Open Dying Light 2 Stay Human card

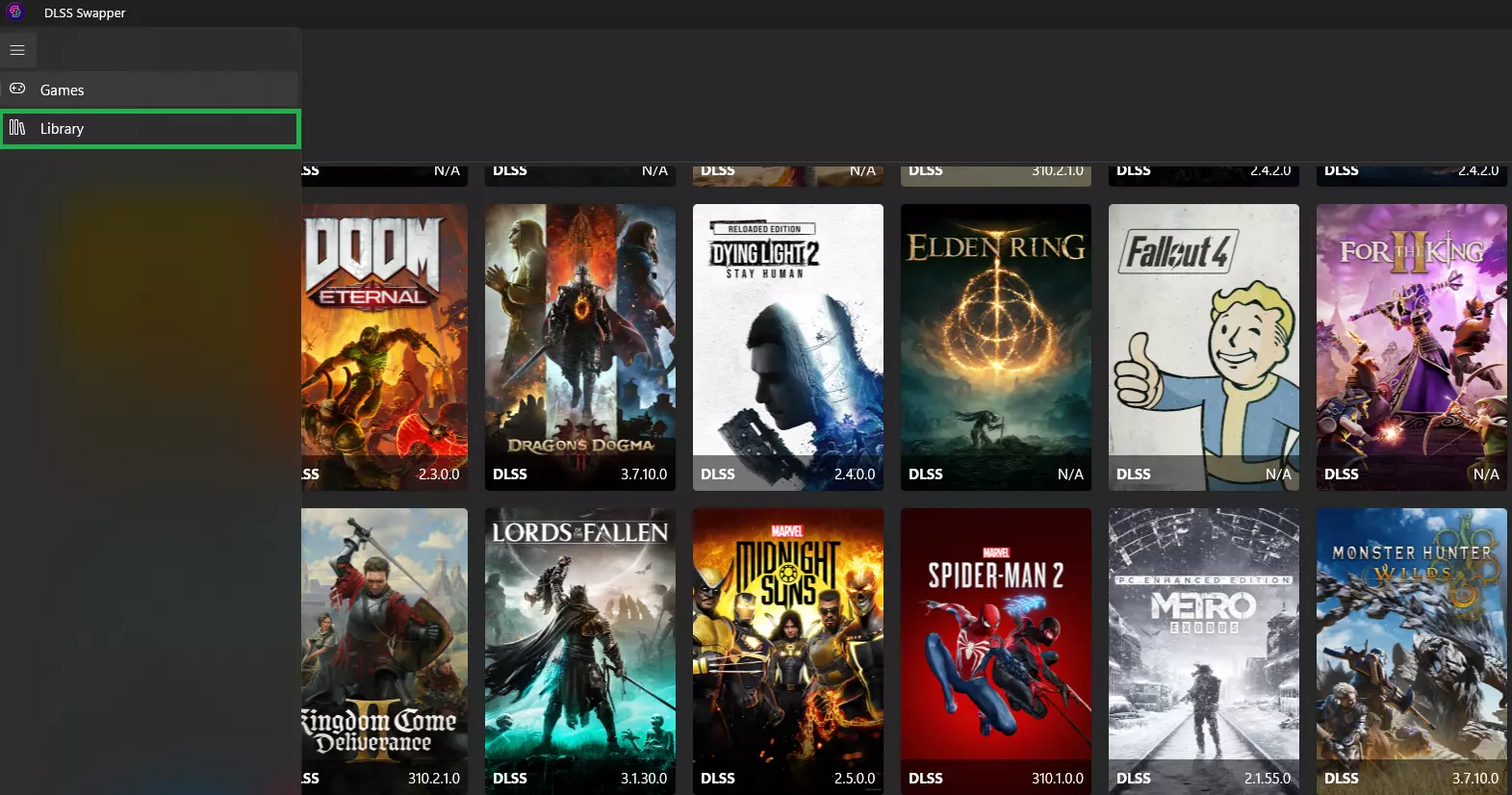(788, 347)
